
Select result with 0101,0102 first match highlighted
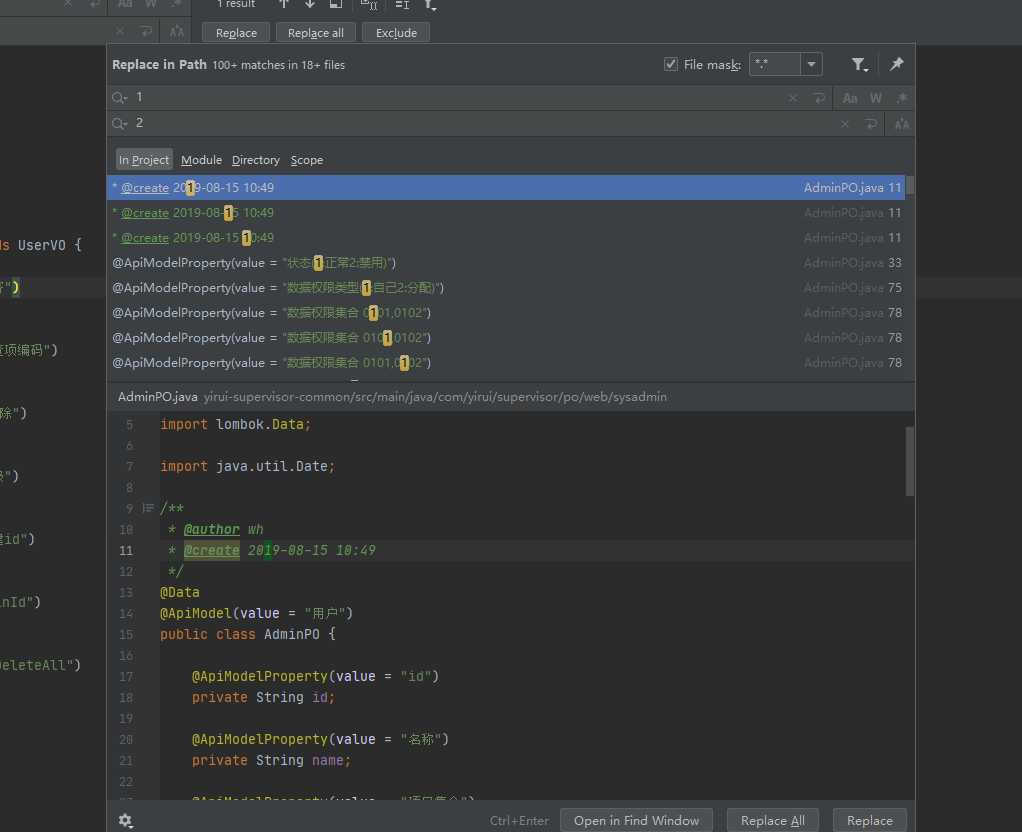tap(506, 313)
